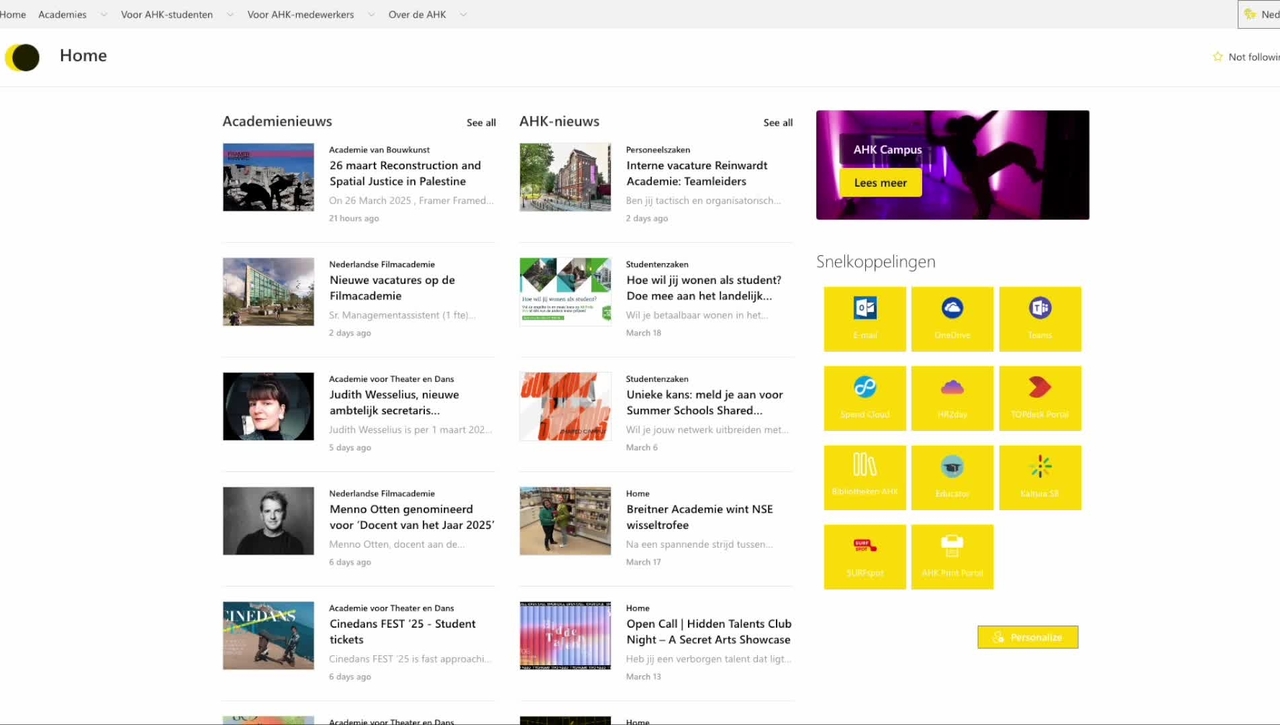The image size is (1280, 725).
Task: Click the Menno Otten portrait thumbnail
Action: pyautogui.click(x=268, y=521)
